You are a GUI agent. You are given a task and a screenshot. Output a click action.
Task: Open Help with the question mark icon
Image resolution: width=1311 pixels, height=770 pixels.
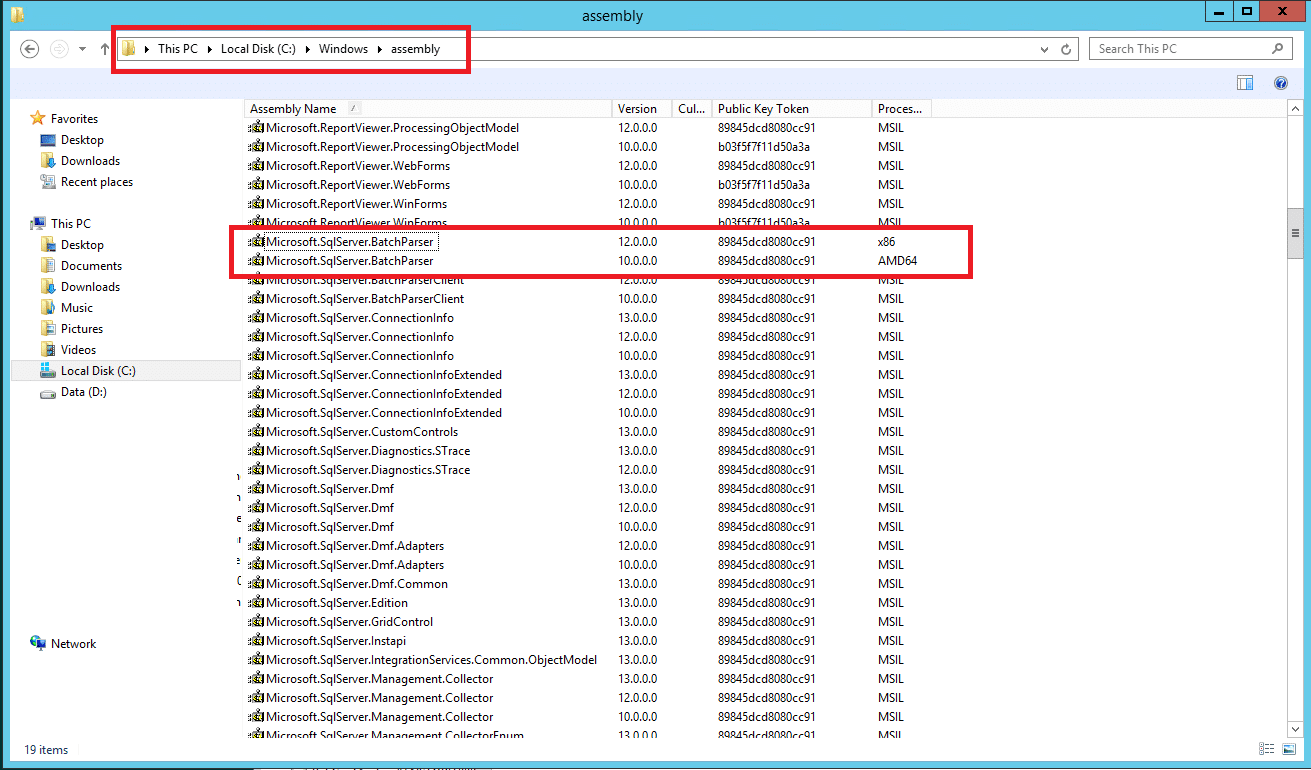coord(1280,83)
